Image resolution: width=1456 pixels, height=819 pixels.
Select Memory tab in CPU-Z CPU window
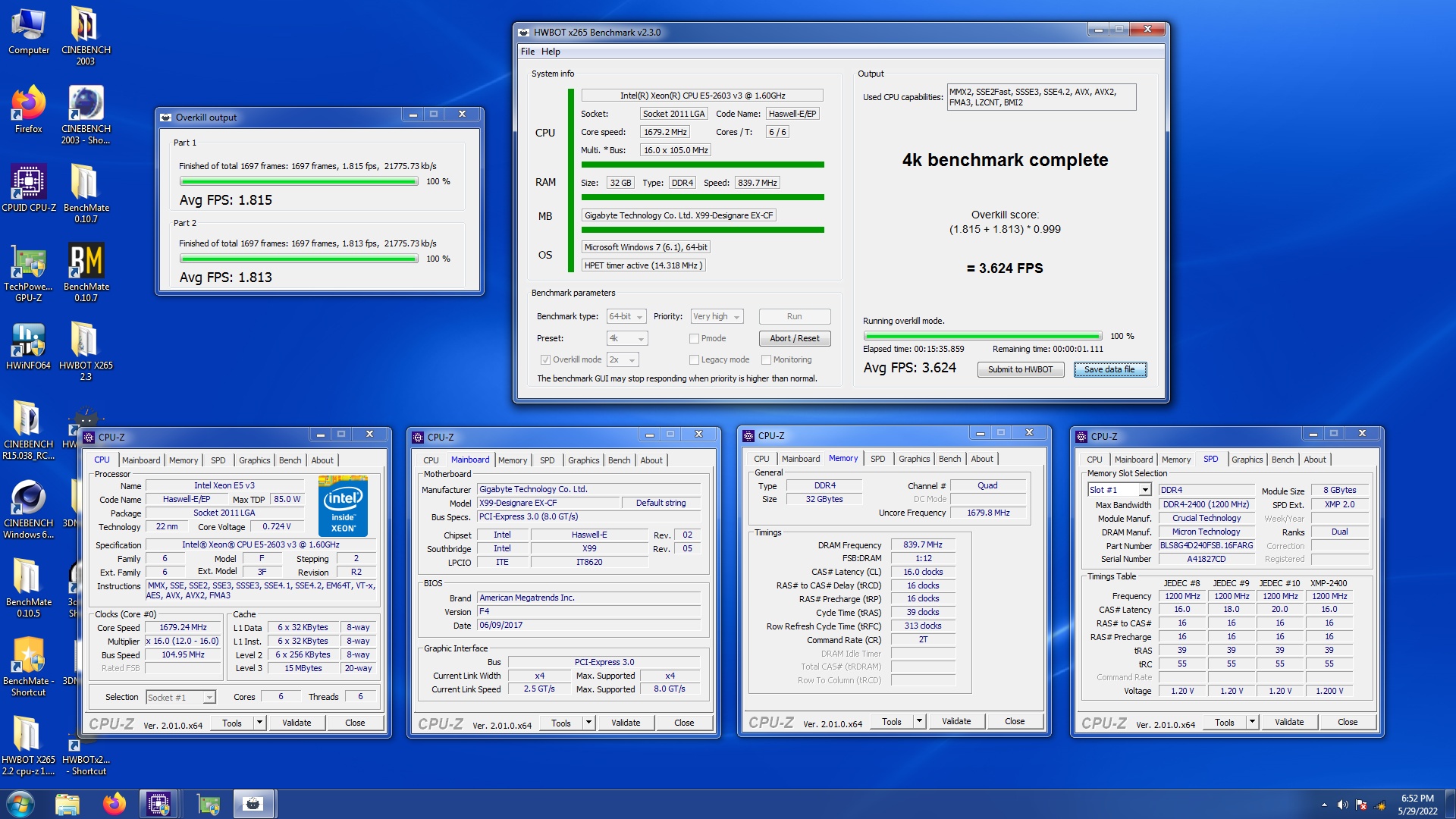click(184, 460)
